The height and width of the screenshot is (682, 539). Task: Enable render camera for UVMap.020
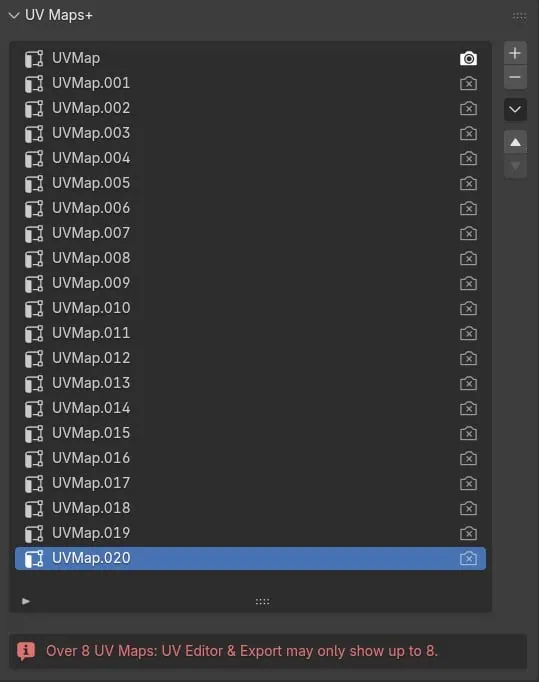pyautogui.click(x=468, y=558)
